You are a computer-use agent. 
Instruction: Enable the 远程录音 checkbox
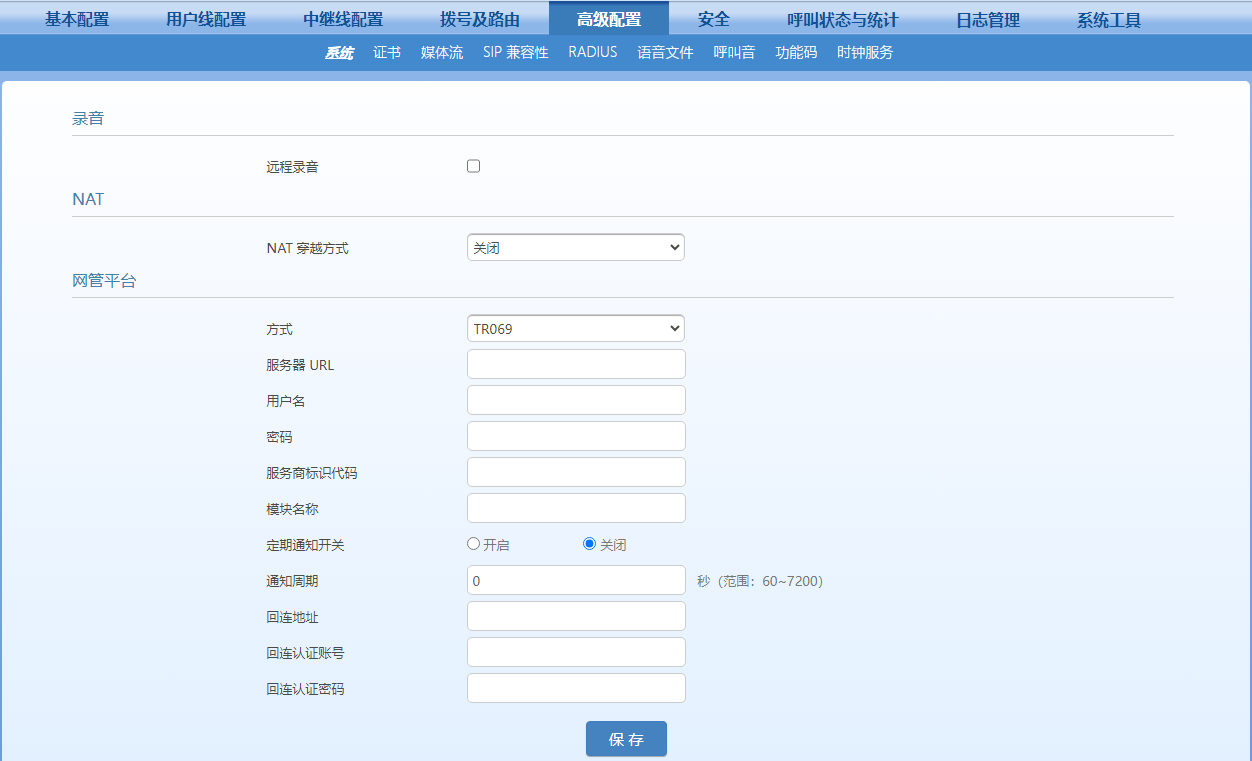(474, 166)
